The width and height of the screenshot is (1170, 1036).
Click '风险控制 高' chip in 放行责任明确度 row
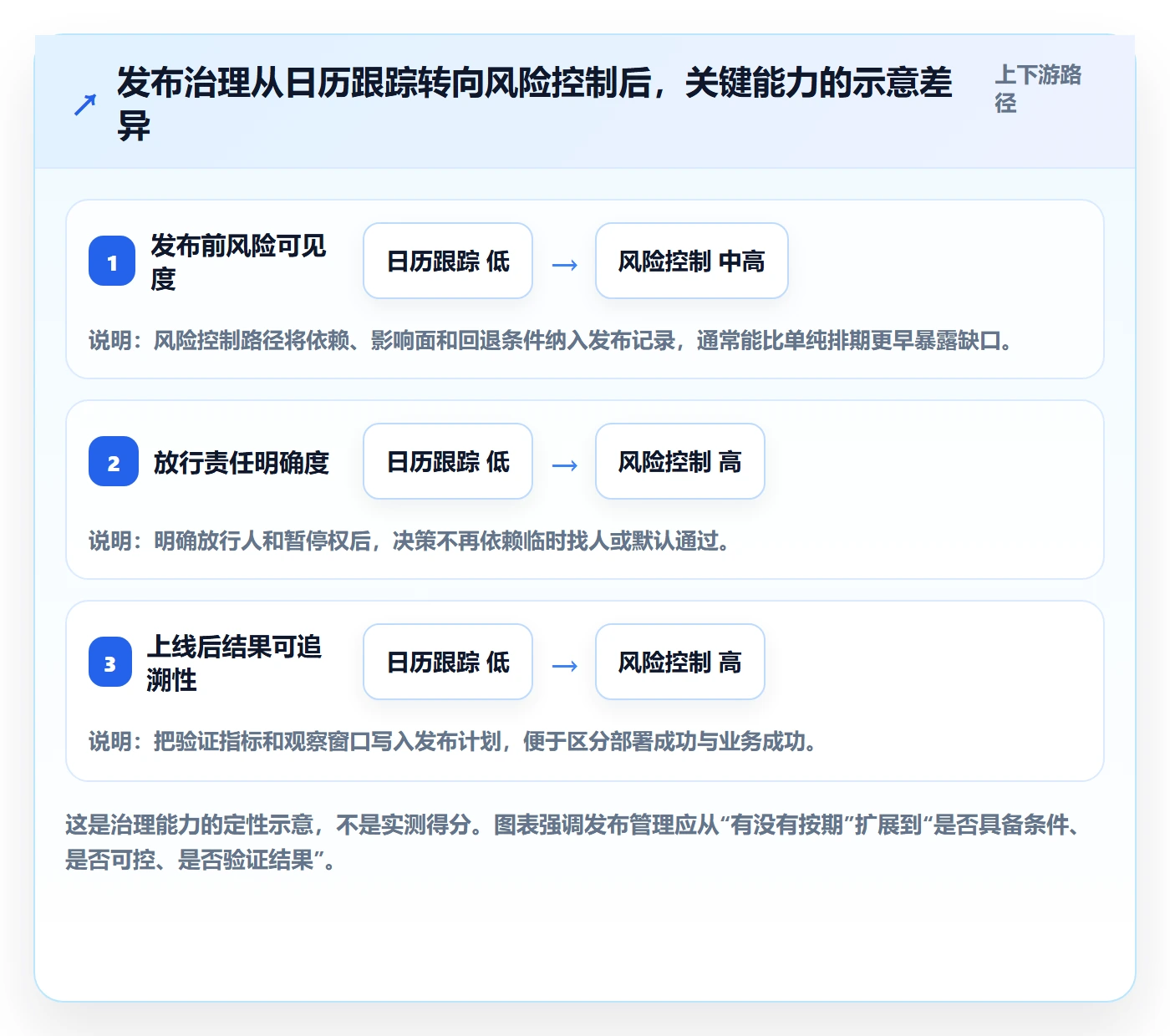click(x=680, y=461)
